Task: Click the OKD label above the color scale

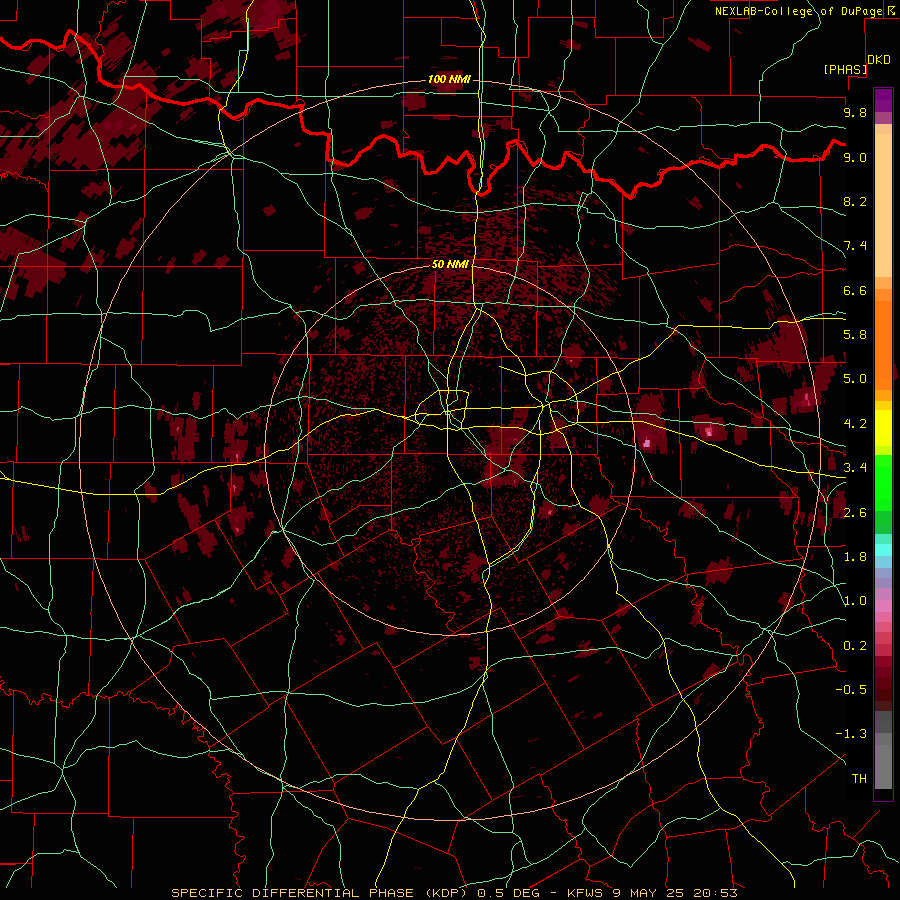Action: pyautogui.click(x=878, y=60)
